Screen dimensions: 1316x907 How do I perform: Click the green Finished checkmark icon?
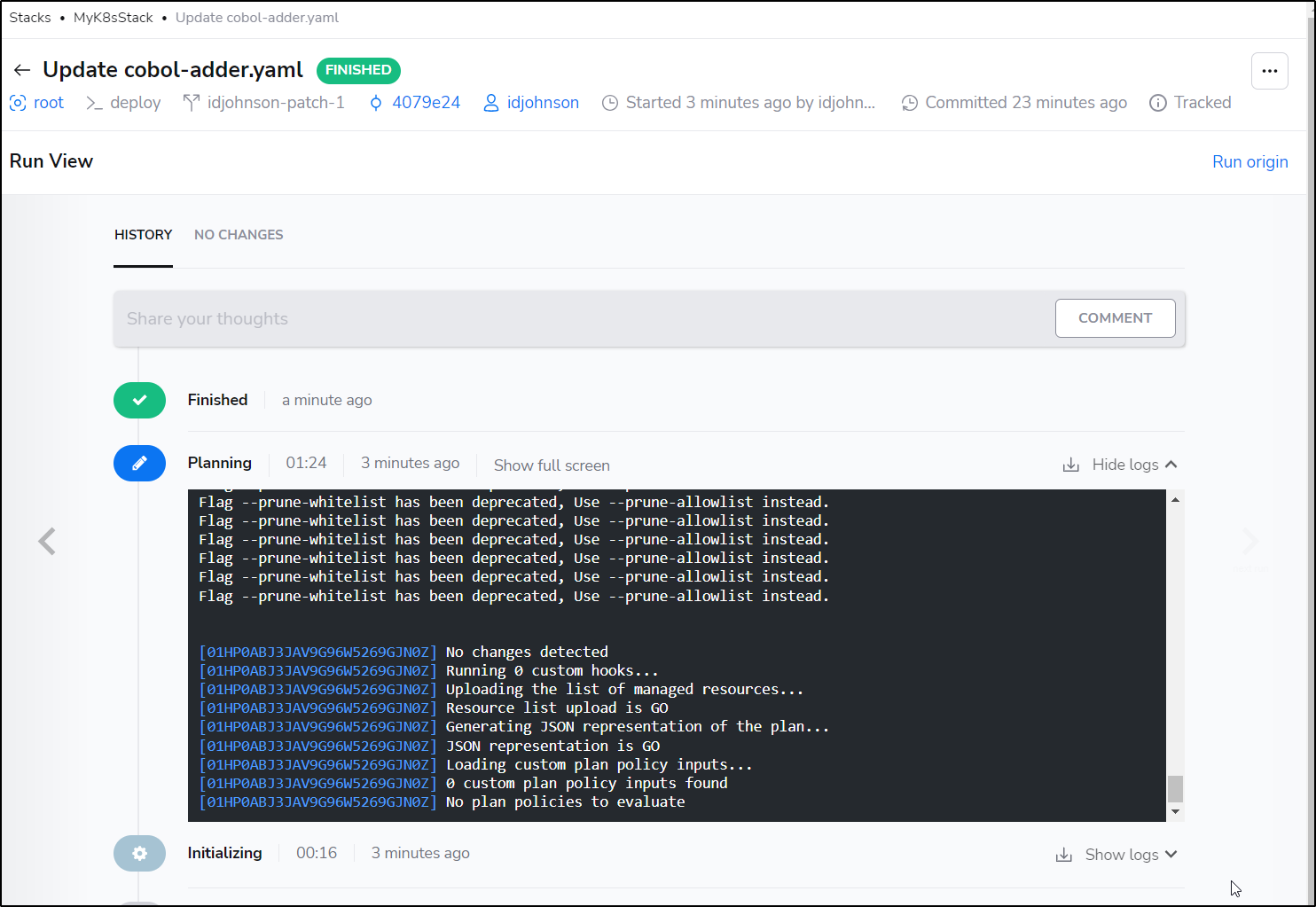(x=139, y=400)
